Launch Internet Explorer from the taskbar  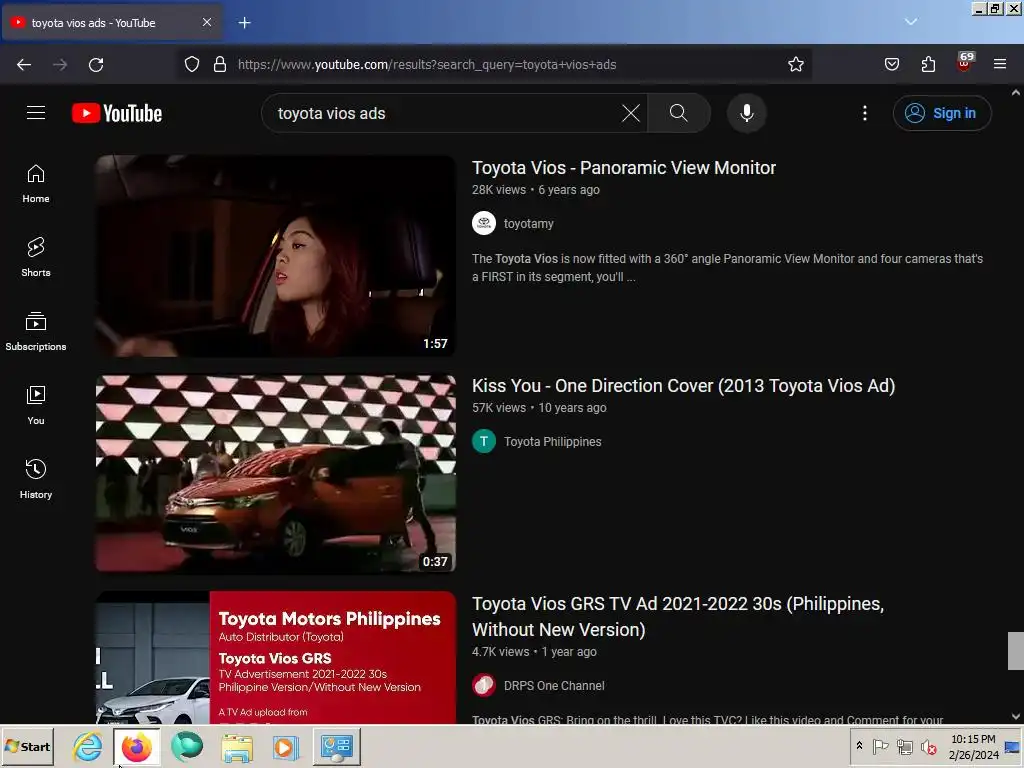click(88, 746)
